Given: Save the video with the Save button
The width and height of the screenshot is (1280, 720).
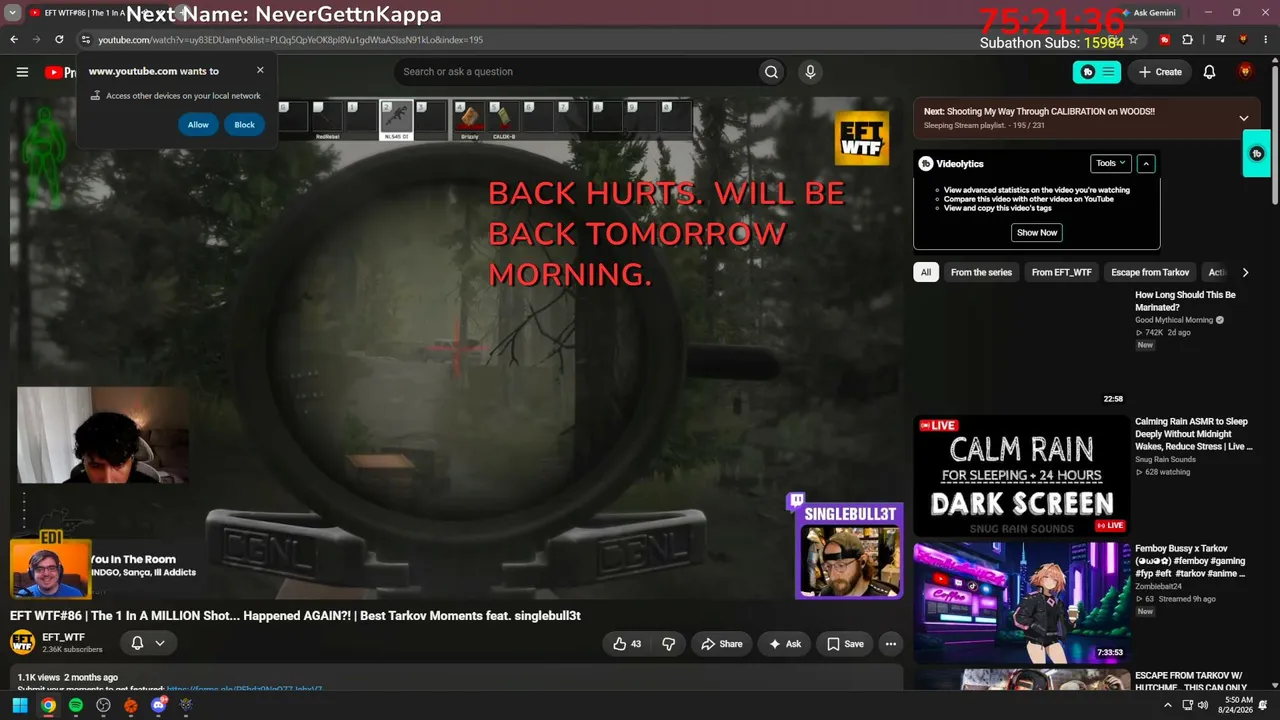Looking at the screenshot, I should click(845, 644).
